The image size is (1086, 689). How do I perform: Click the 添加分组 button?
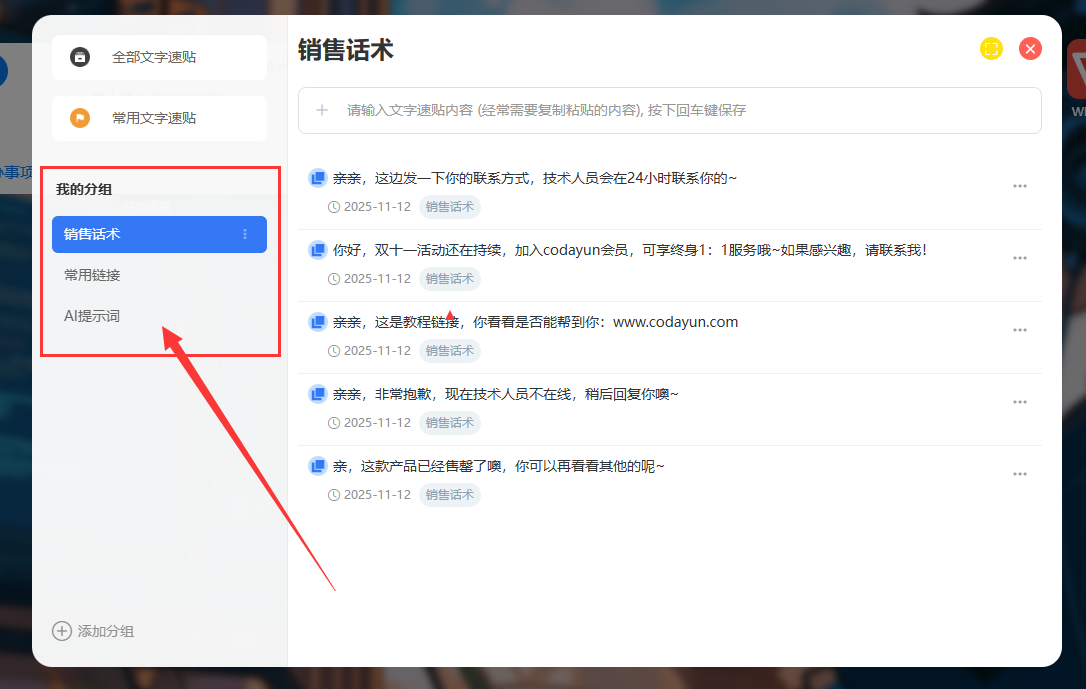pos(94,631)
